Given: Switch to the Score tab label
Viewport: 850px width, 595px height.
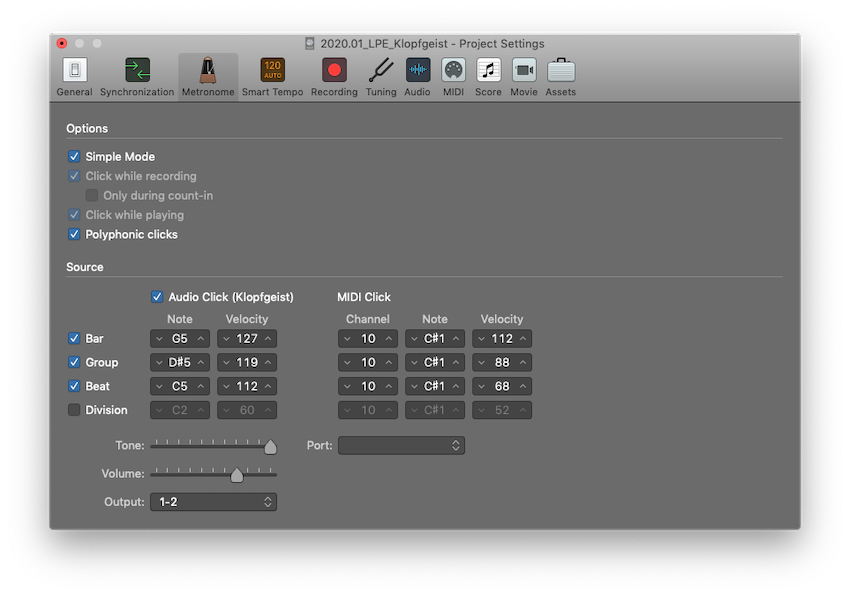Looking at the screenshot, I should click(x=488, y=92).
